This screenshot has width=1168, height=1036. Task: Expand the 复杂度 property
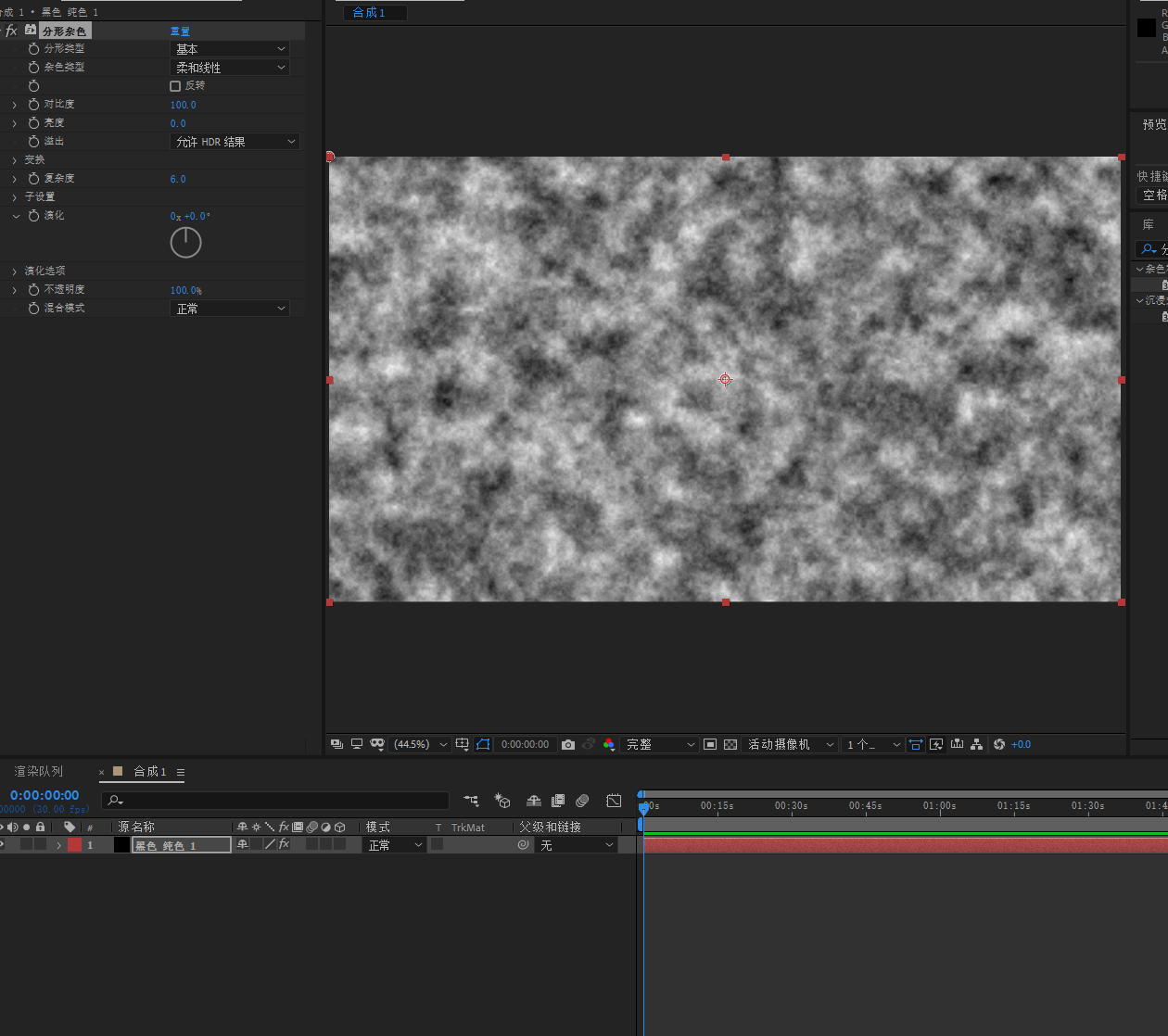point(15,179)
